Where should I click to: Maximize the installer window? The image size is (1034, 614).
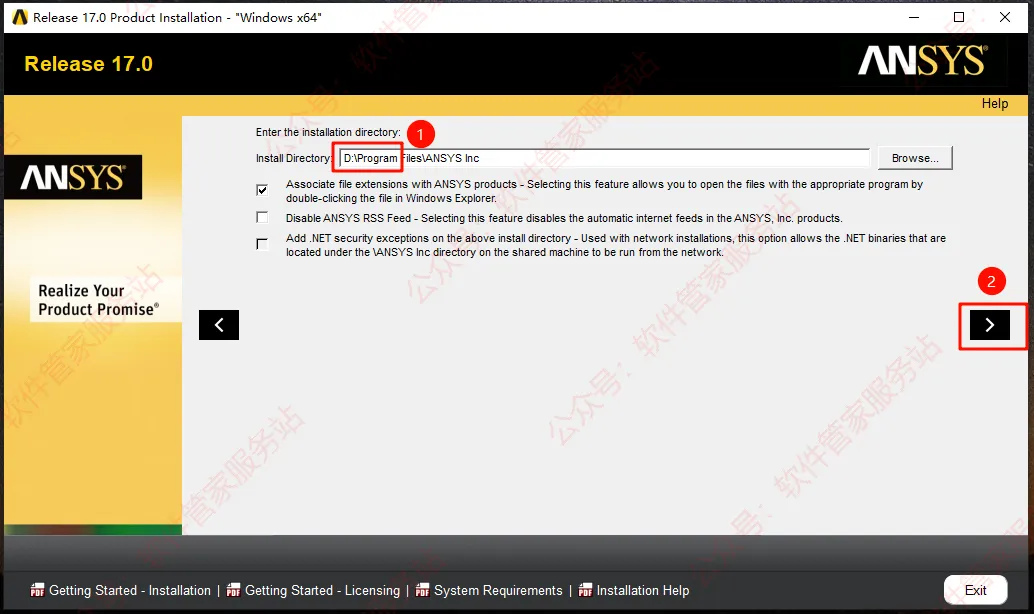959,17
